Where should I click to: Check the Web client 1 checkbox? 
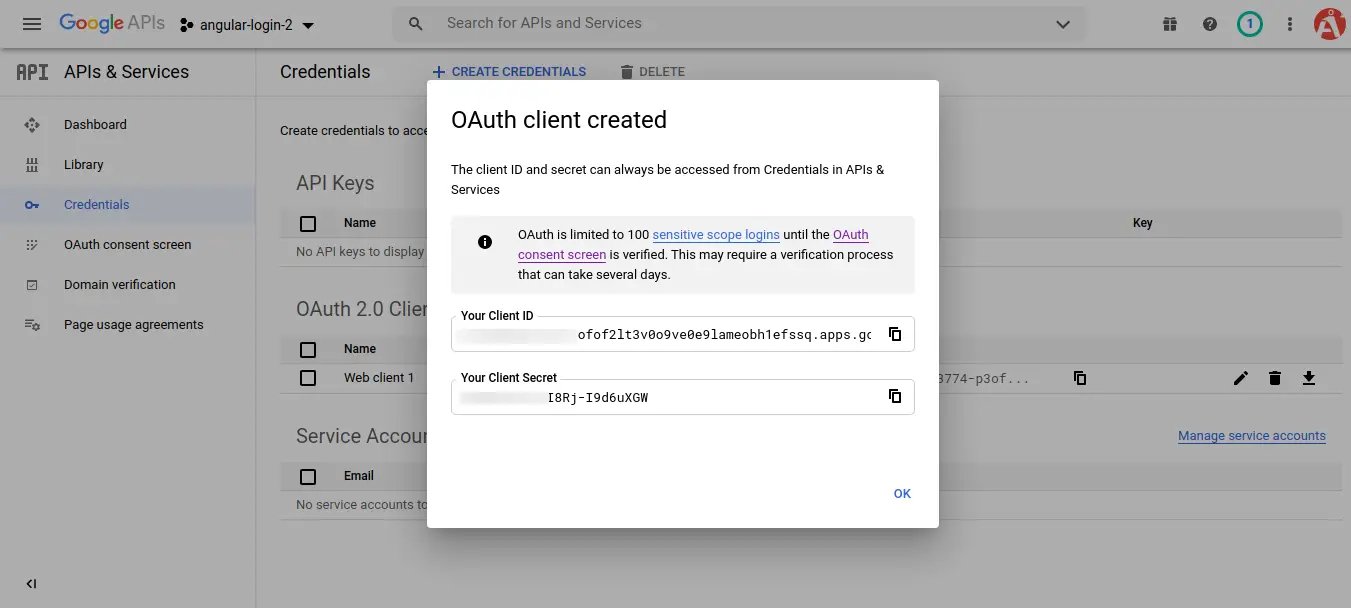(308, 378)
